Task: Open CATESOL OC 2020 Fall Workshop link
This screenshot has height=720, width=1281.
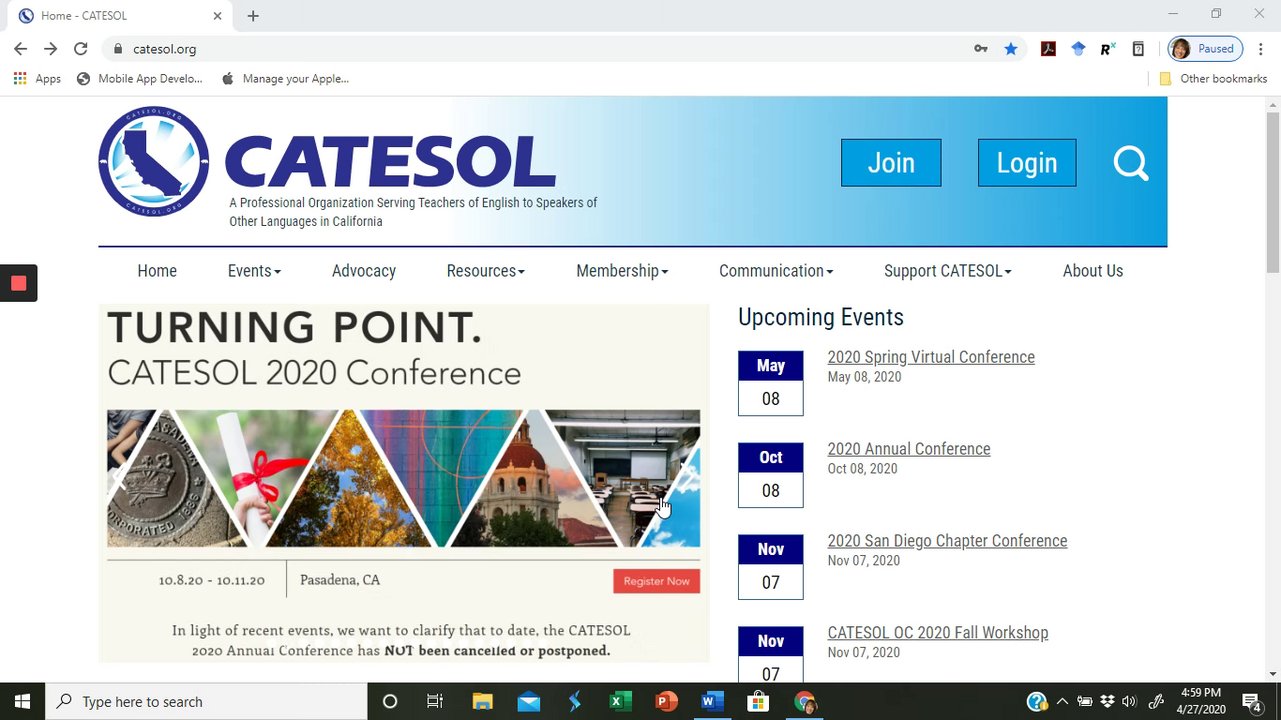Action: [938, 633]
